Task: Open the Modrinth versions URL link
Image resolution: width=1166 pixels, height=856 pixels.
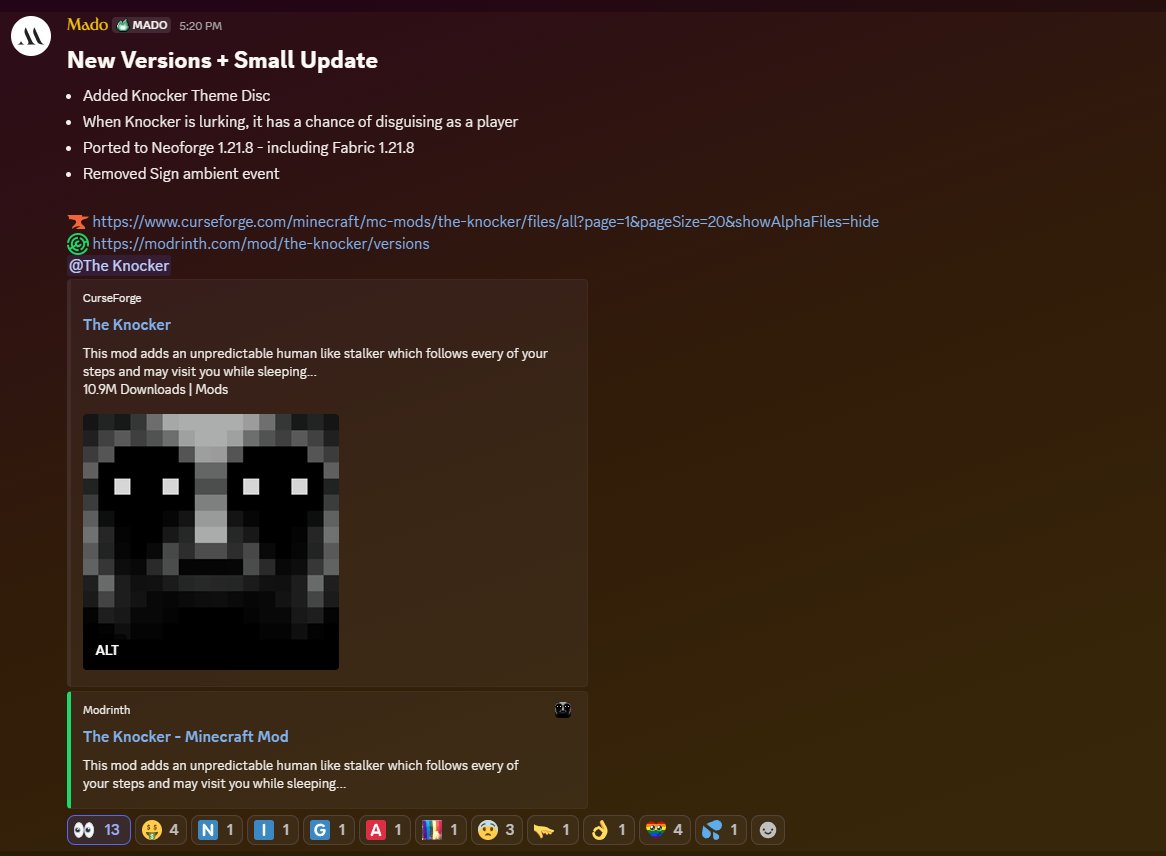Action: click(x=260, y=244)
